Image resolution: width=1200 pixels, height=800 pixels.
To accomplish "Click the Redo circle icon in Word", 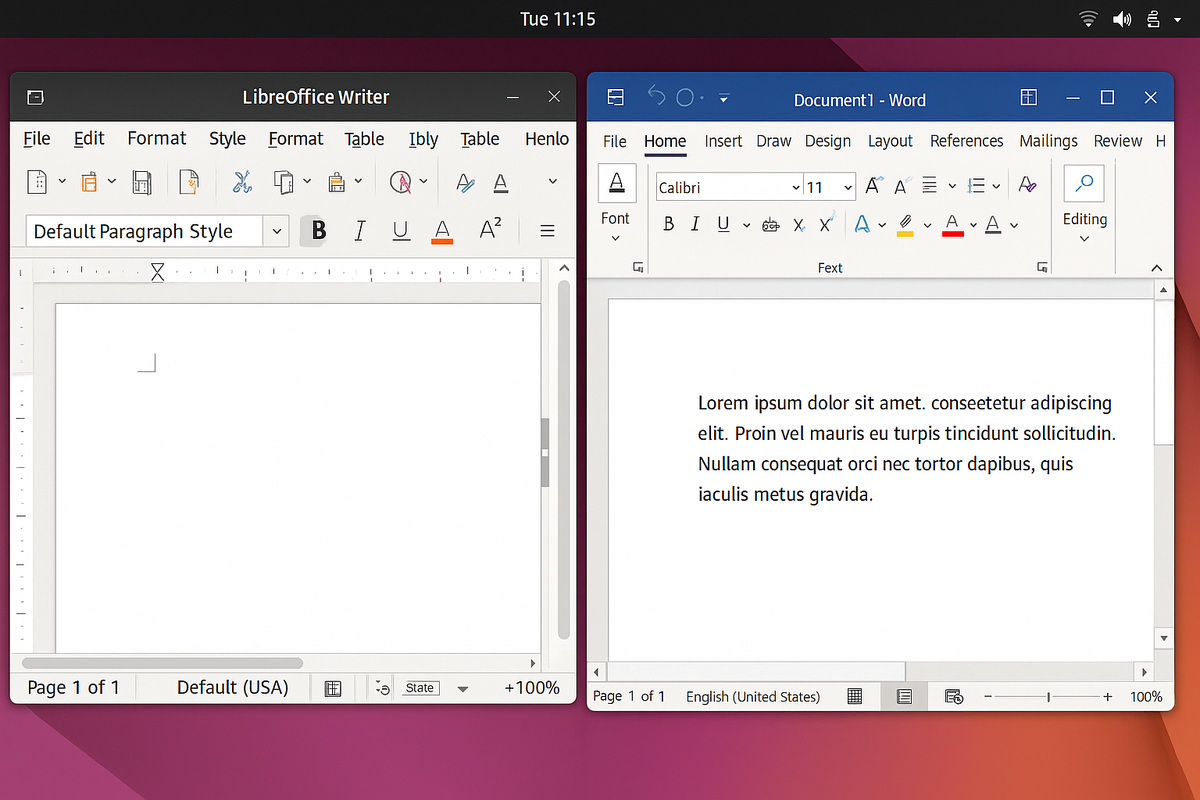I will [685, 97].
